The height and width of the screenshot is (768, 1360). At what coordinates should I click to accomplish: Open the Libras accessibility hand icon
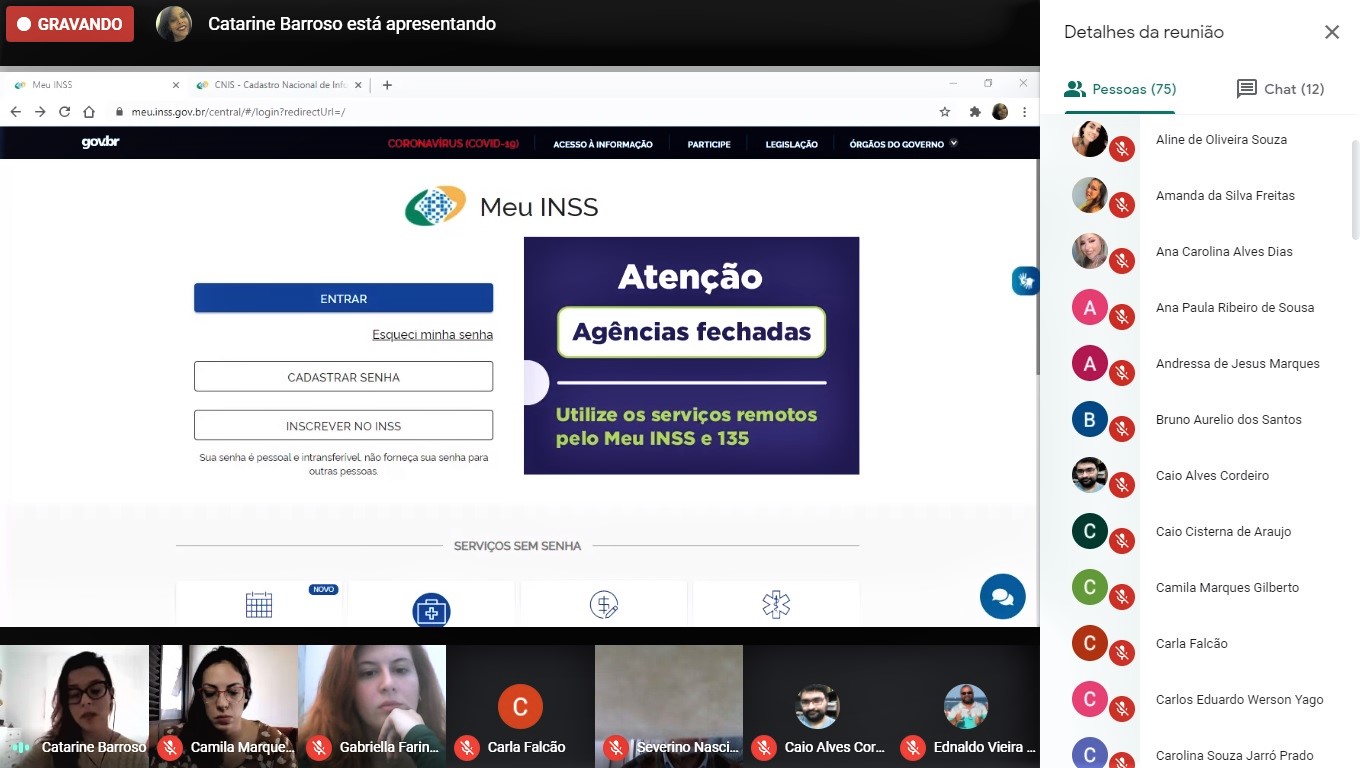(x=1026, y=281)
